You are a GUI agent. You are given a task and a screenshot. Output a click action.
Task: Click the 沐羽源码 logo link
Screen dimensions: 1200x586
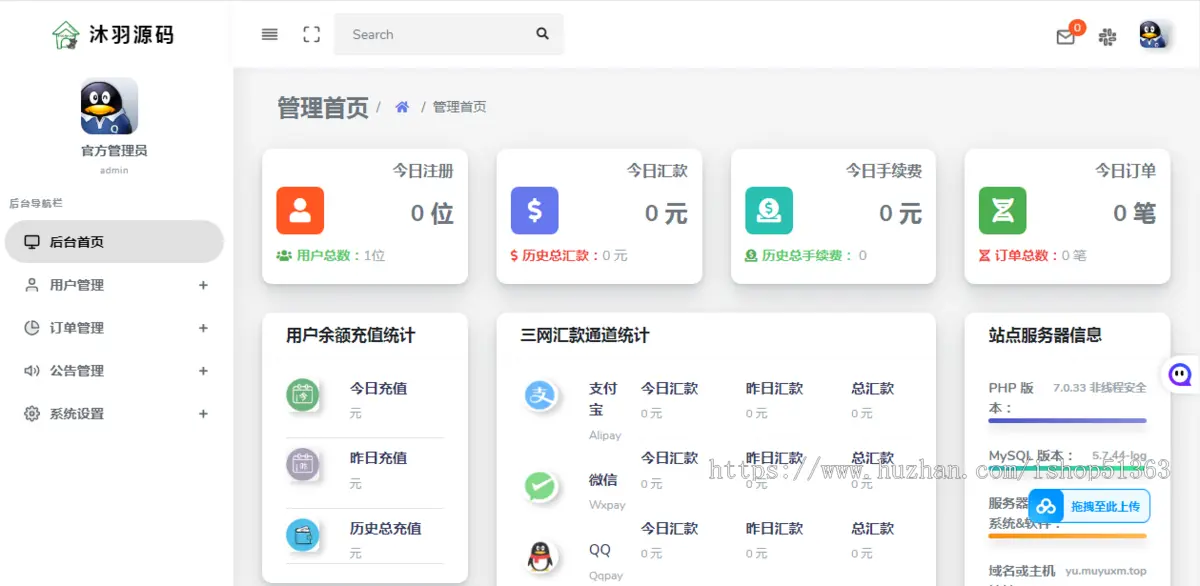[113, 35]
